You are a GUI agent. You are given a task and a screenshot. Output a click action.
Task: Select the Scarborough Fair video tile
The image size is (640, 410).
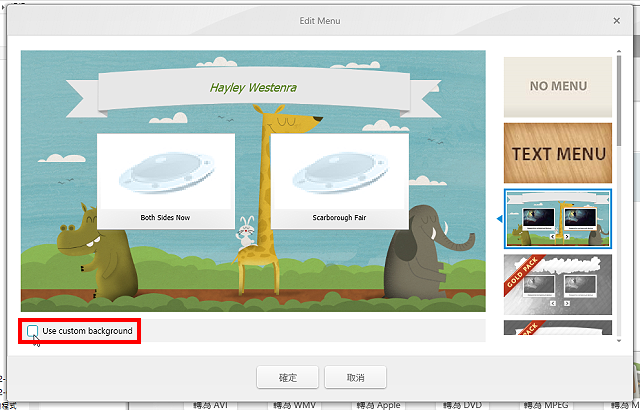pos(340,181)
